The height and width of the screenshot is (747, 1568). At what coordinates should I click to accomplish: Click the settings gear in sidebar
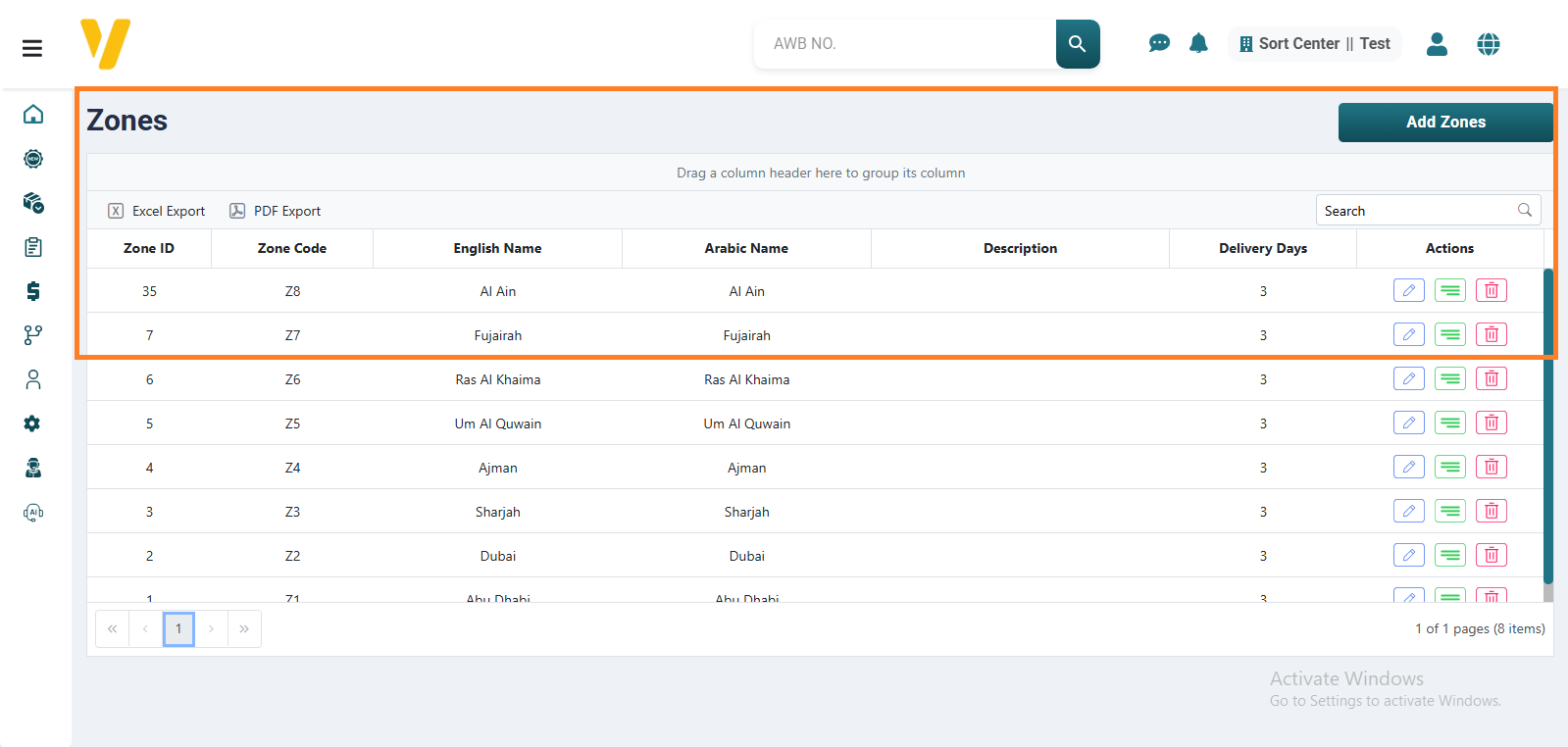33,423
